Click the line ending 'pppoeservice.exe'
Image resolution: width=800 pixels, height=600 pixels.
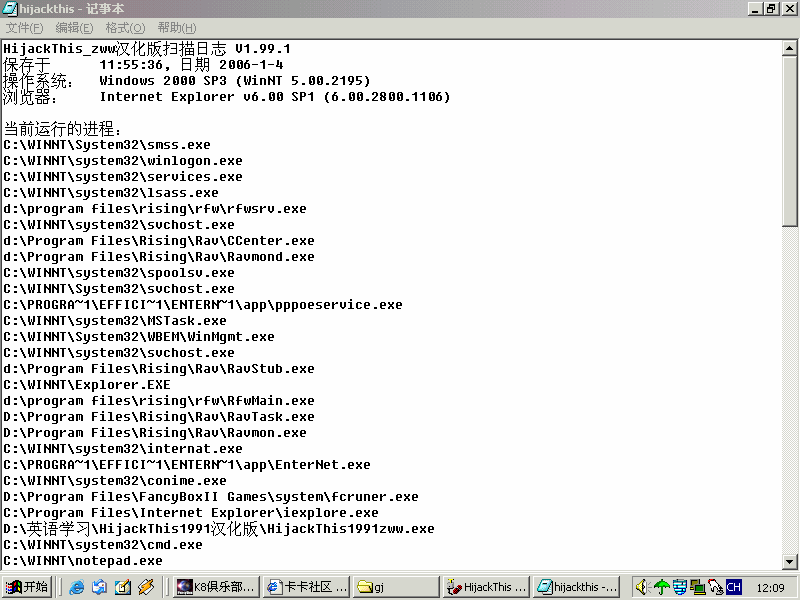tap(203, 305)
